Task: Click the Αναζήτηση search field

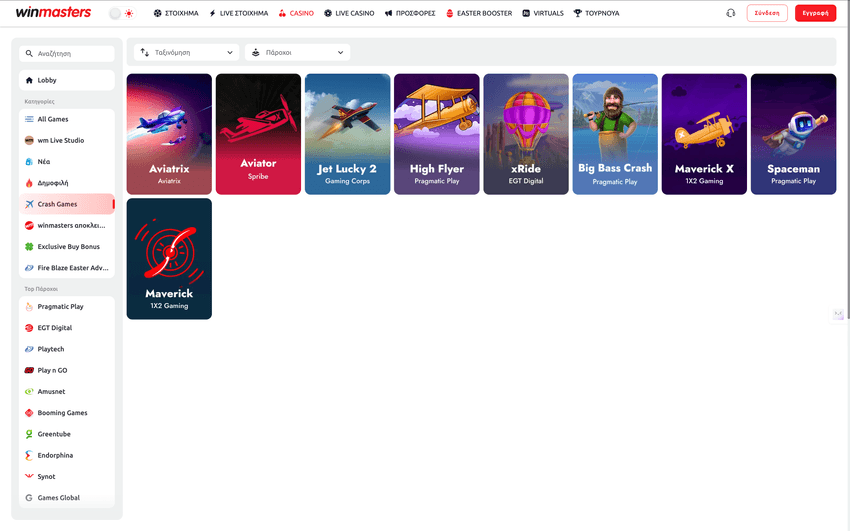Action: tap(67, 54)
